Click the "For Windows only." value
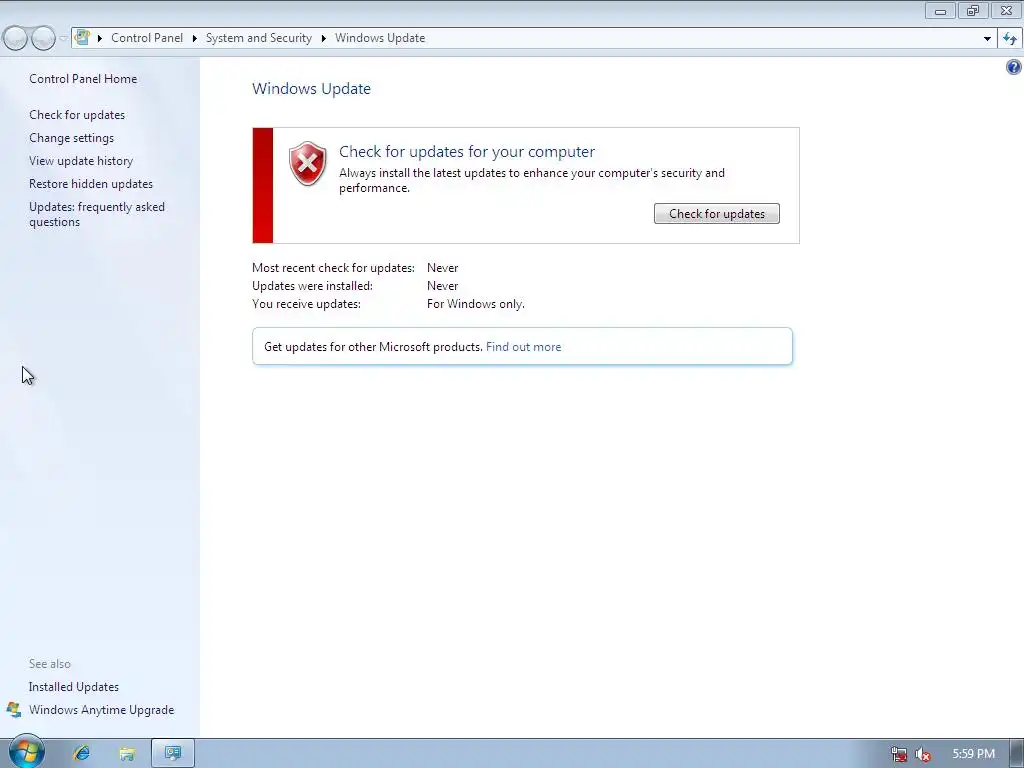This screenshot has height=768, width=1024. pos(475,304)
